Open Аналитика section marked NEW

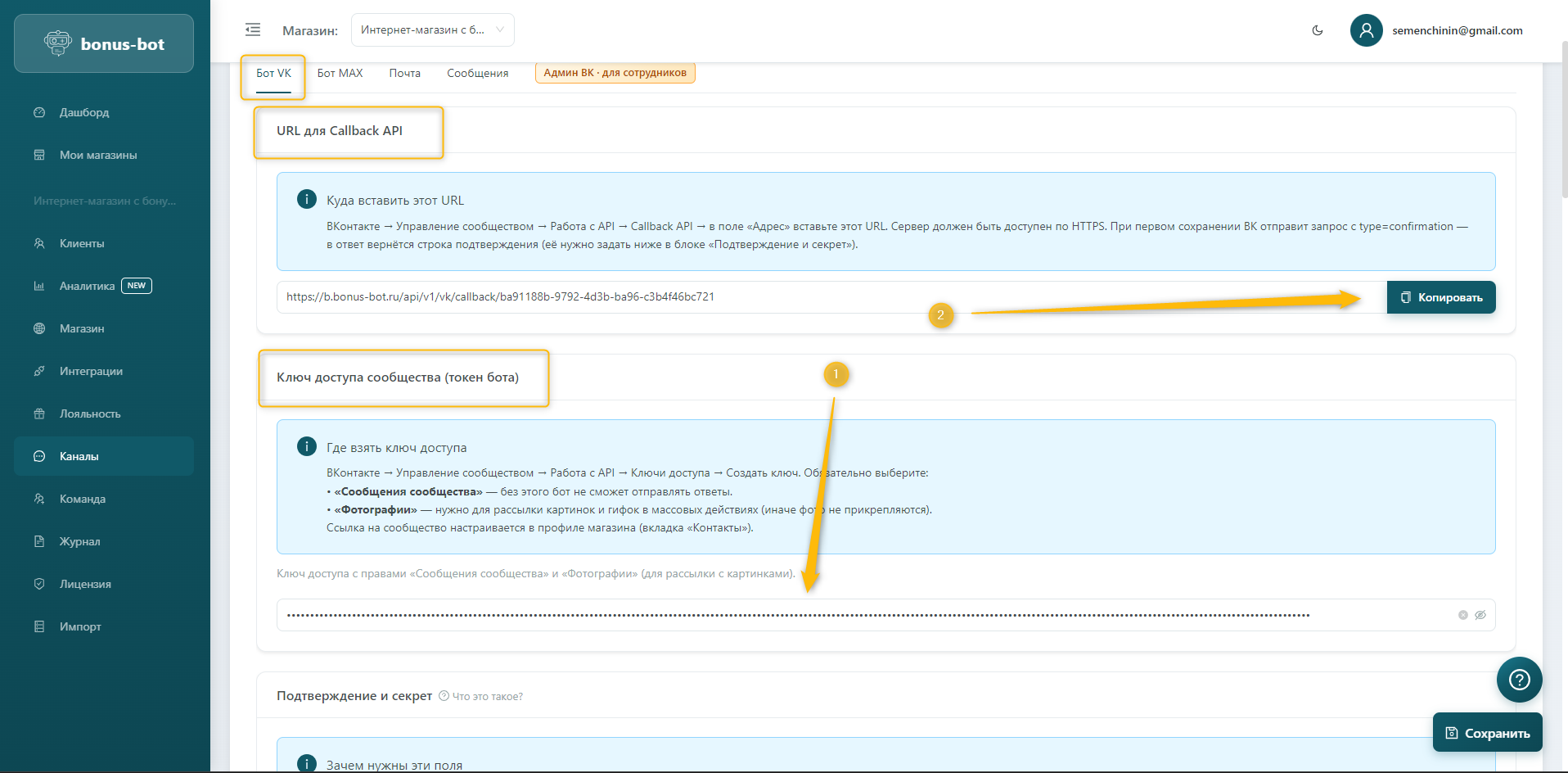coord(88,286)
